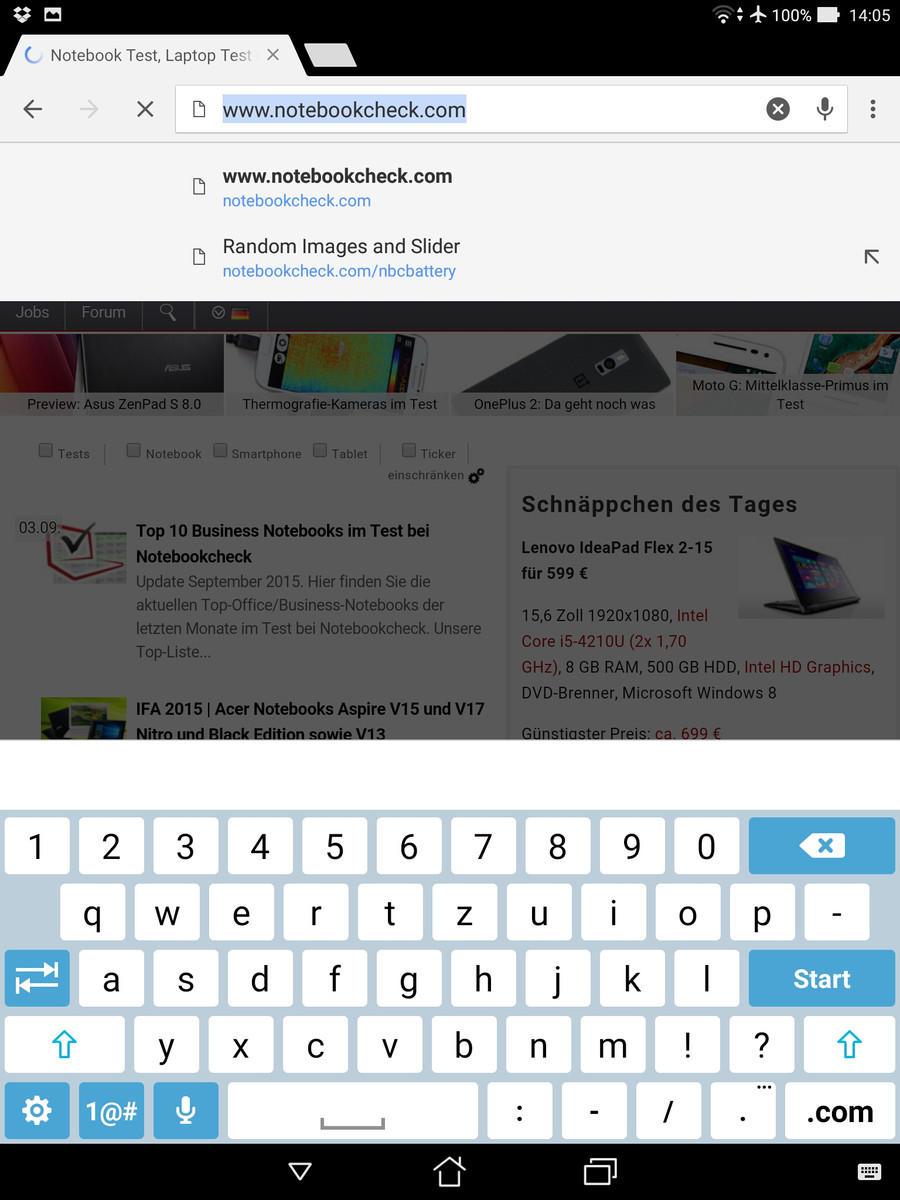Tap the .com shortcut key
Screen dimensions: 900x1200
[840, 1110]
